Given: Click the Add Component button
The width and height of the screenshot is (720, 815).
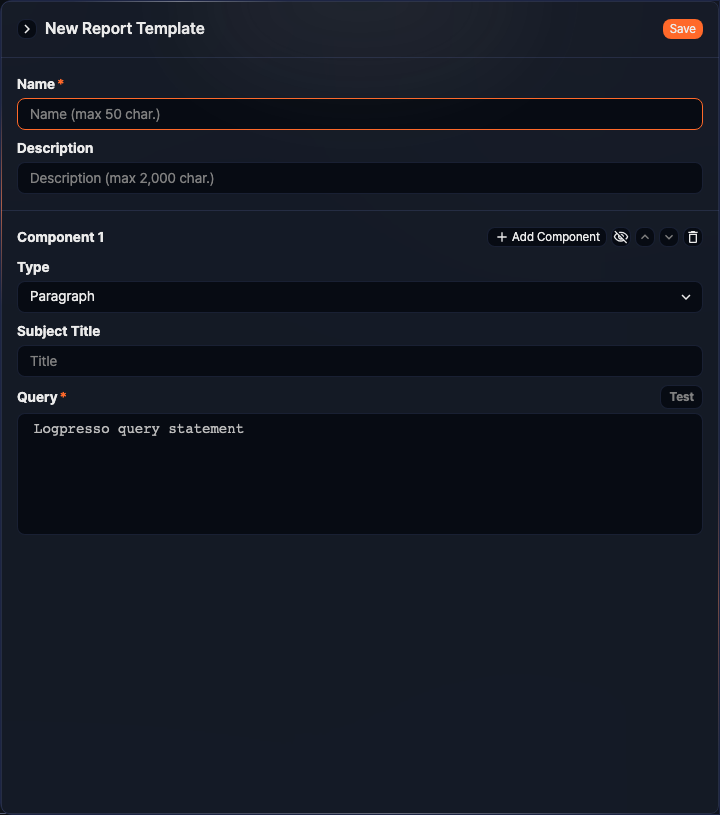Looking at the screenshot, I should [x=547, y=237].
